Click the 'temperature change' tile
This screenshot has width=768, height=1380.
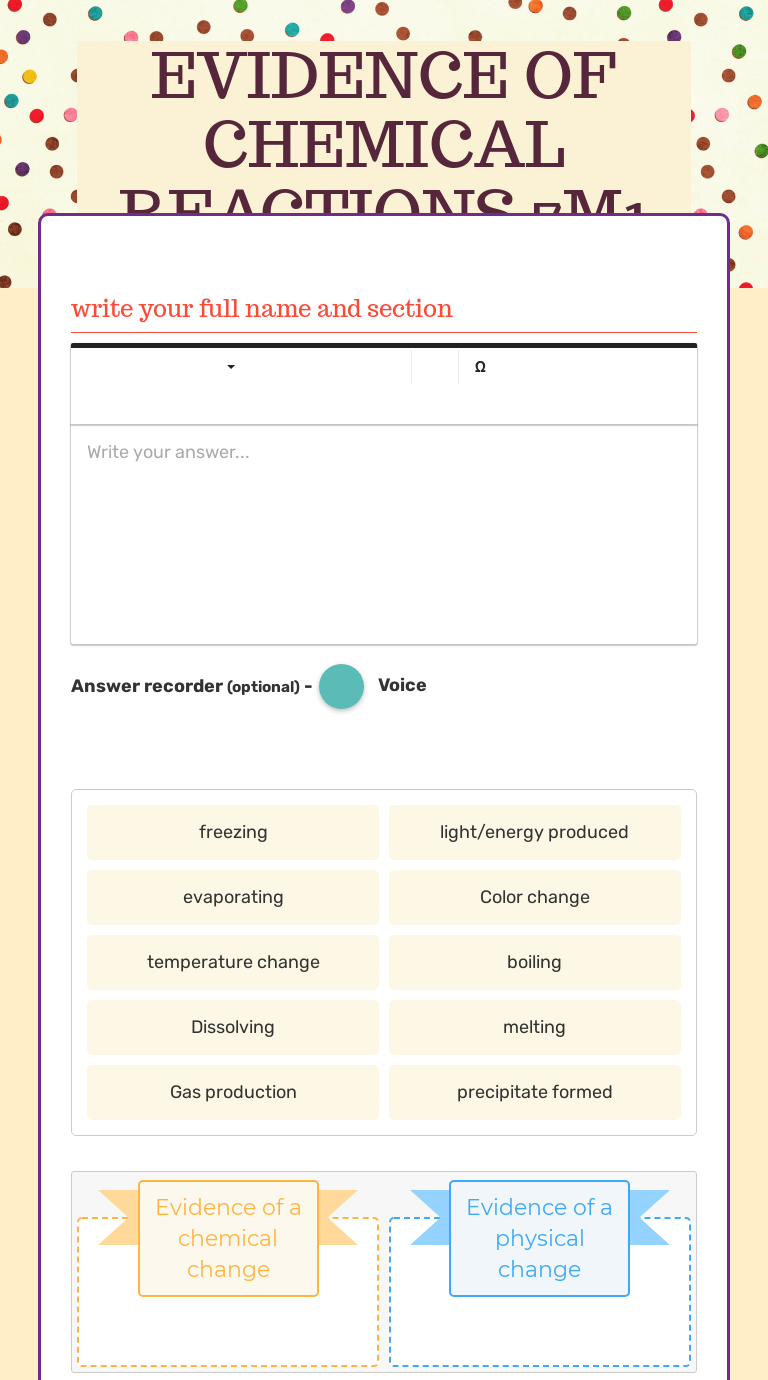[233, 962]
